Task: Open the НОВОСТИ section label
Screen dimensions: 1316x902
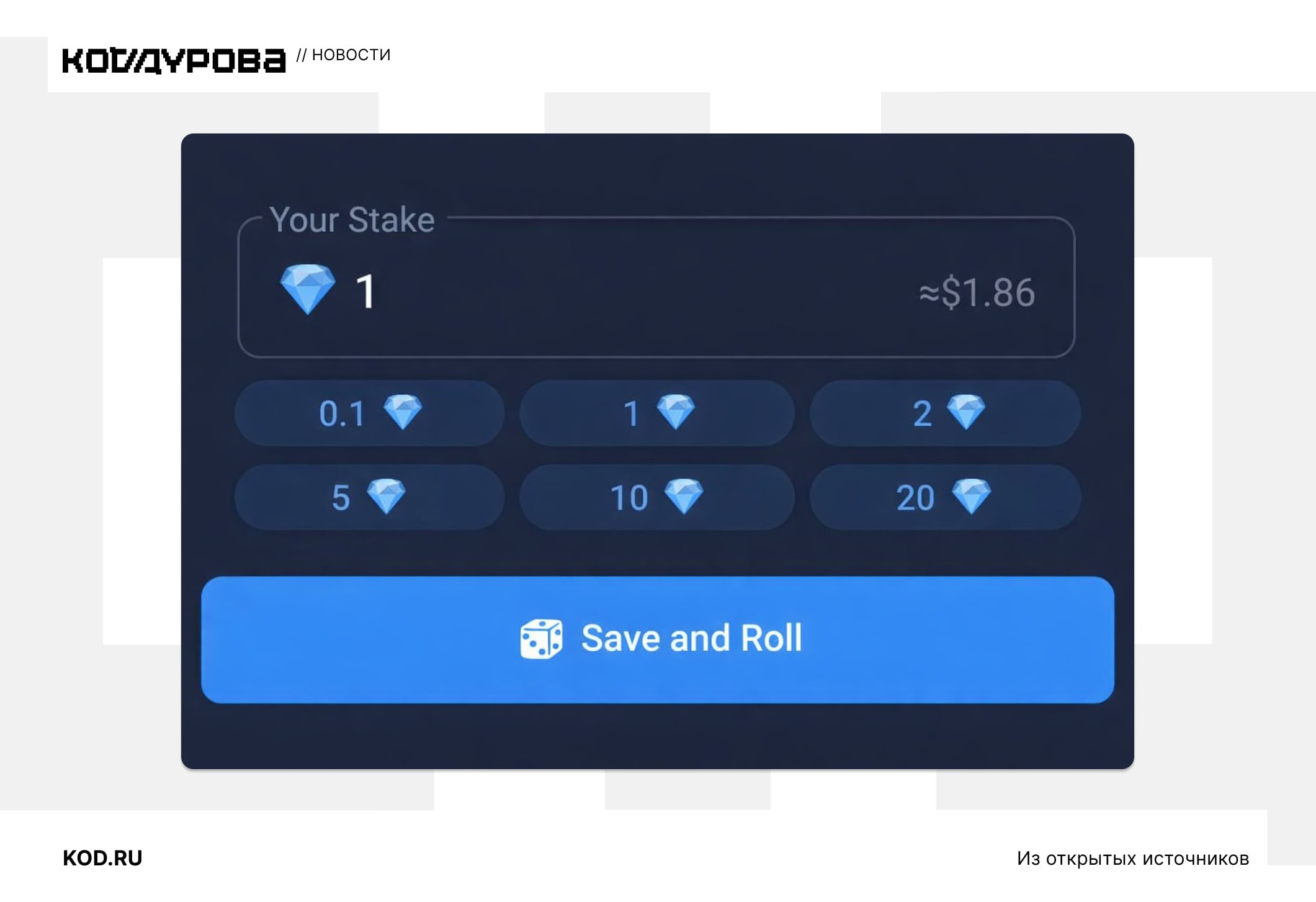Action: pyautogui.click(x=351, y=55)
